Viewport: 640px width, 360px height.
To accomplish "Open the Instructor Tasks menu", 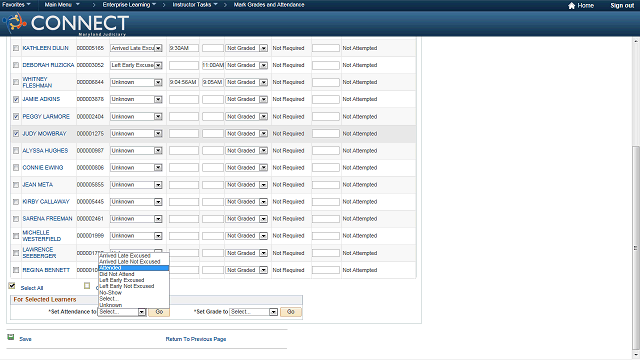I will pos(195,5).
